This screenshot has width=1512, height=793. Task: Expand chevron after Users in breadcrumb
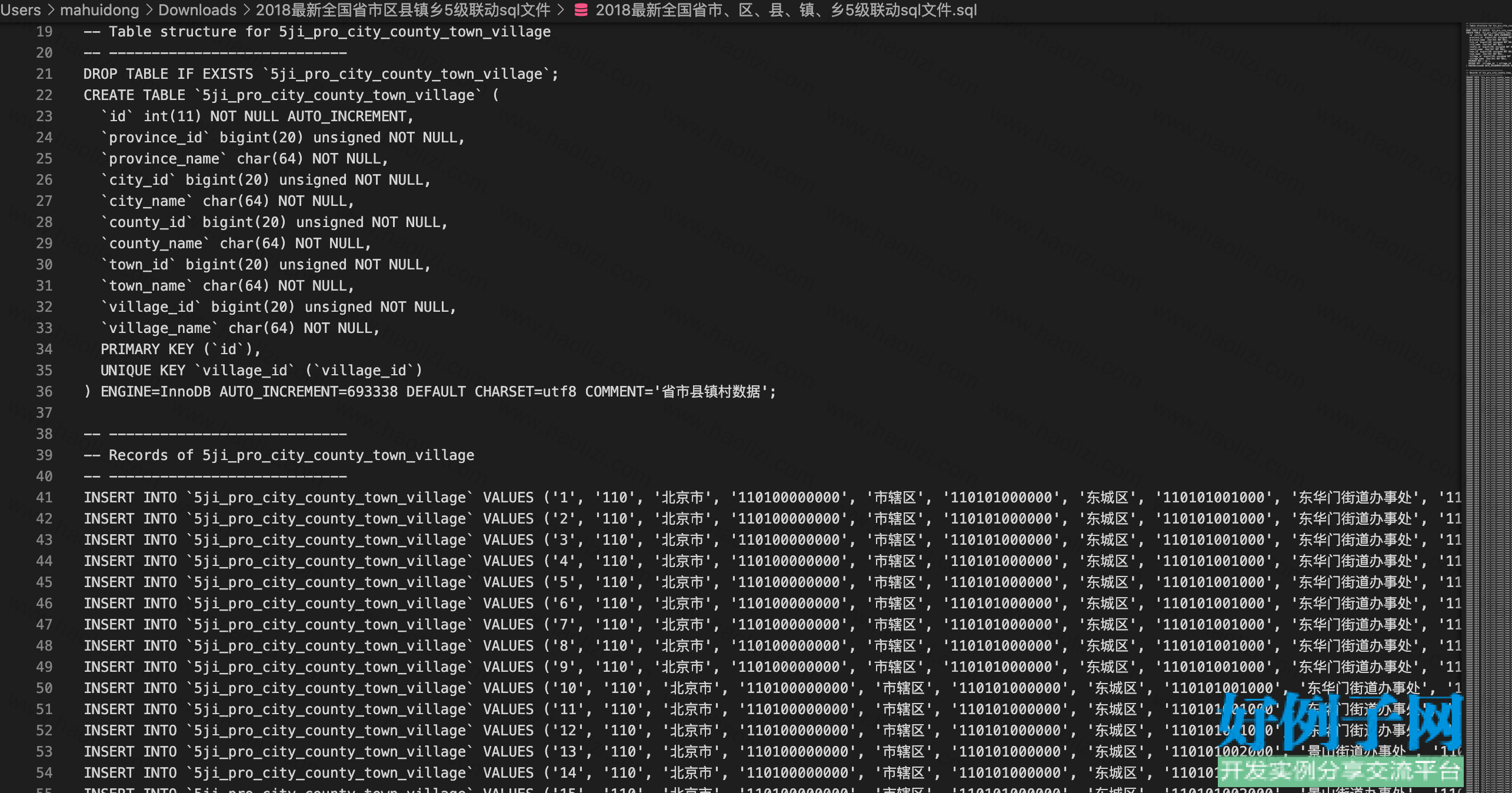pos(51,10)
